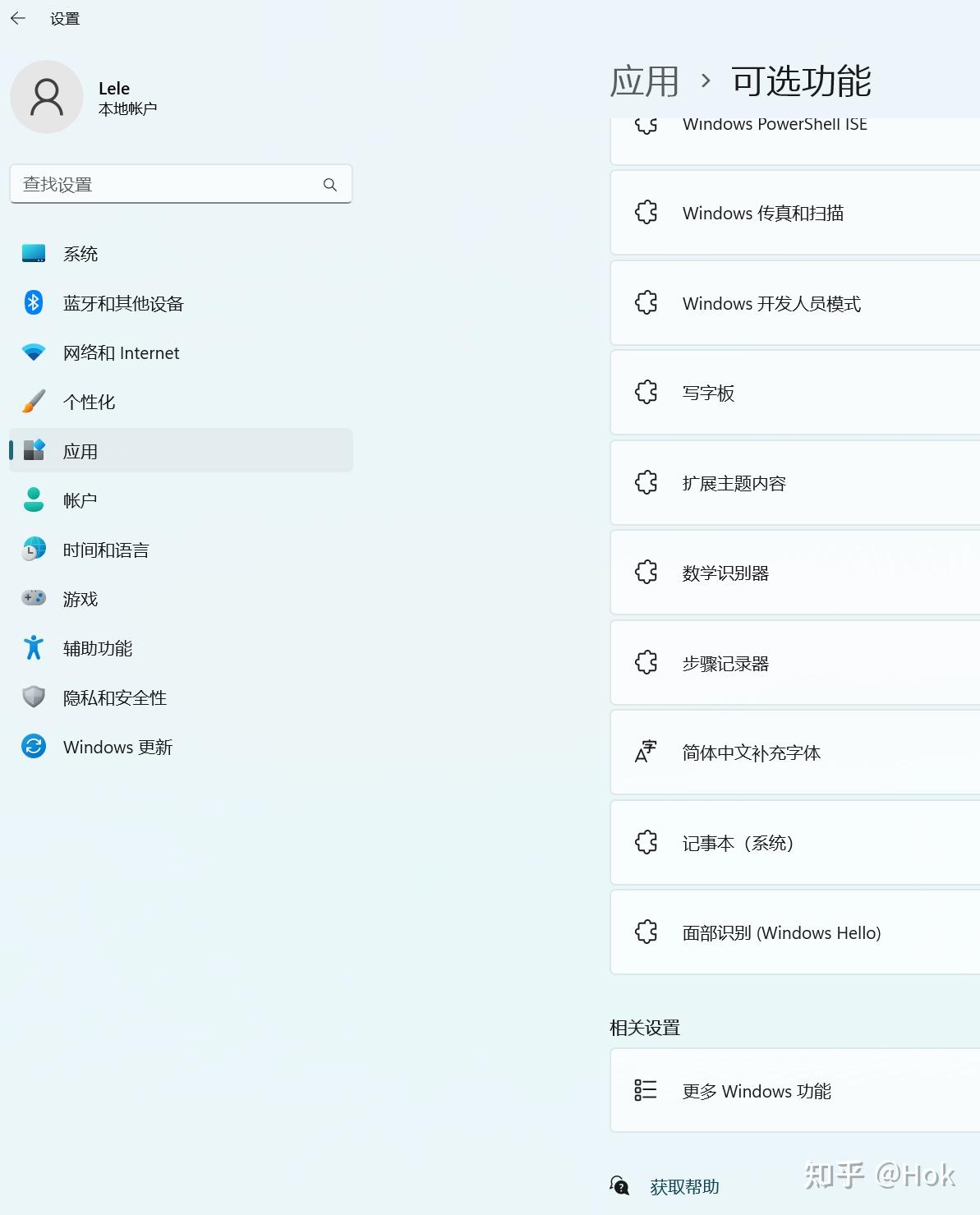Click the 时间和语言 clock icon
Viewport: 980px width, 1215px height.
tap(33, 549)
